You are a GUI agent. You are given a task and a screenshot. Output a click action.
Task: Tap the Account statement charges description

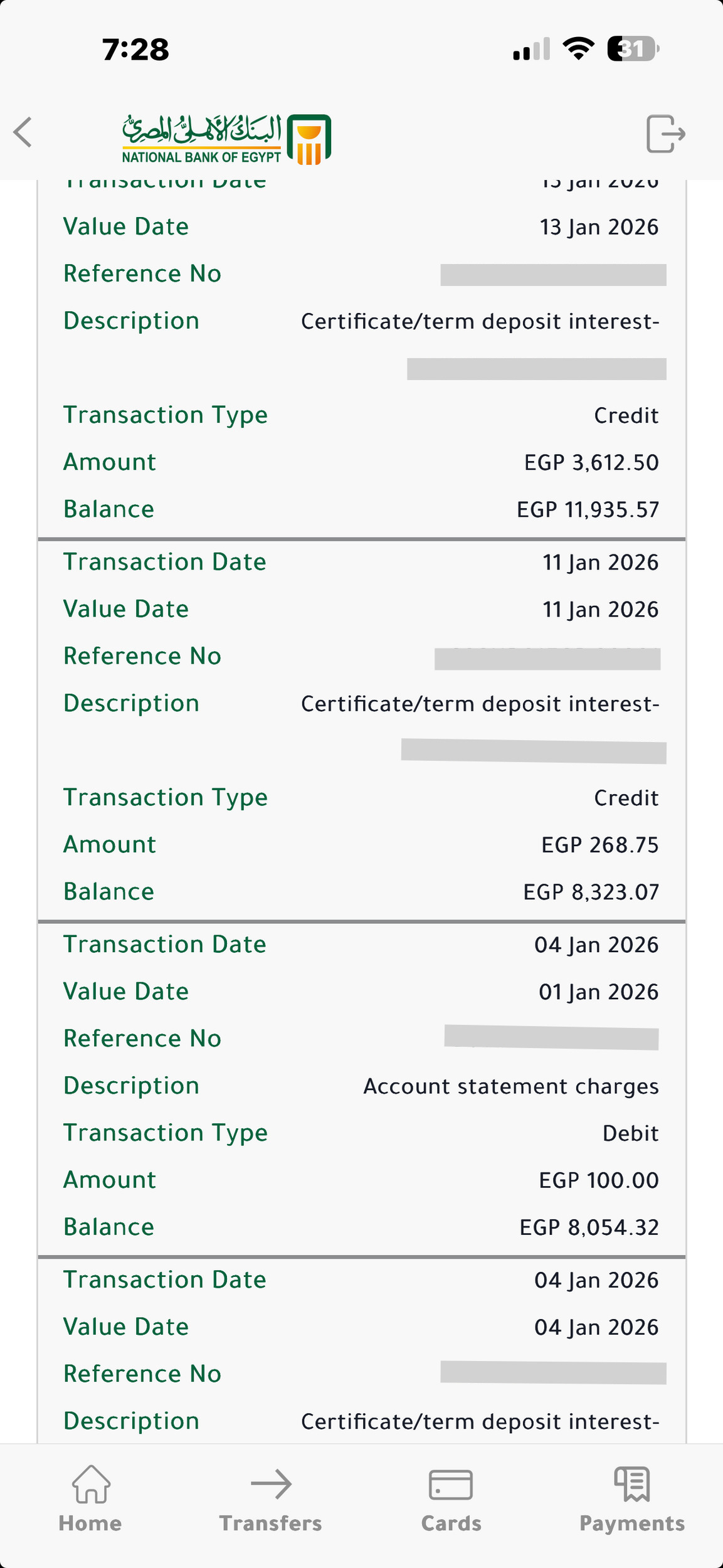pos(511,1086)
